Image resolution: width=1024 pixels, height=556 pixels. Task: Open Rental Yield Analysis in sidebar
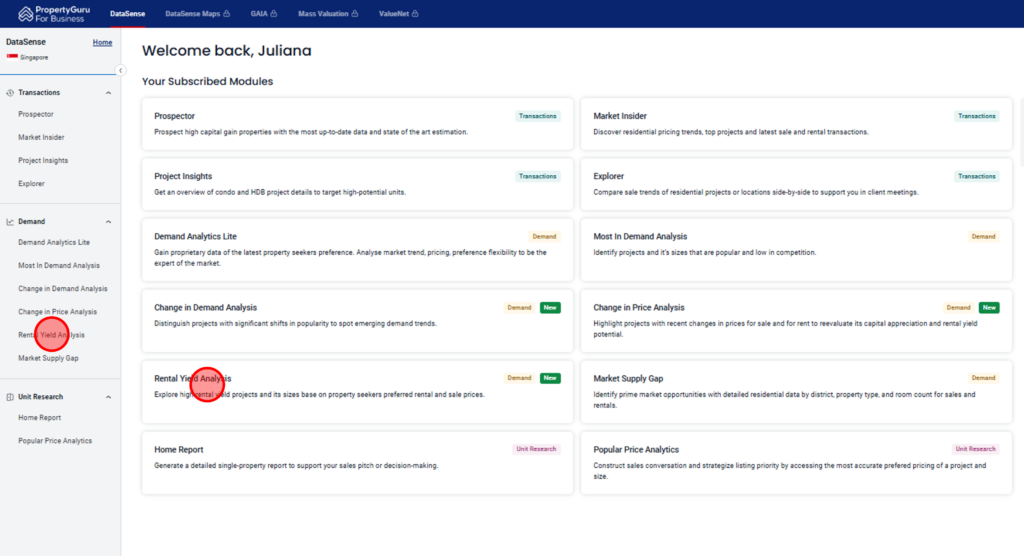pyautogui.click(x=52, y=335)
